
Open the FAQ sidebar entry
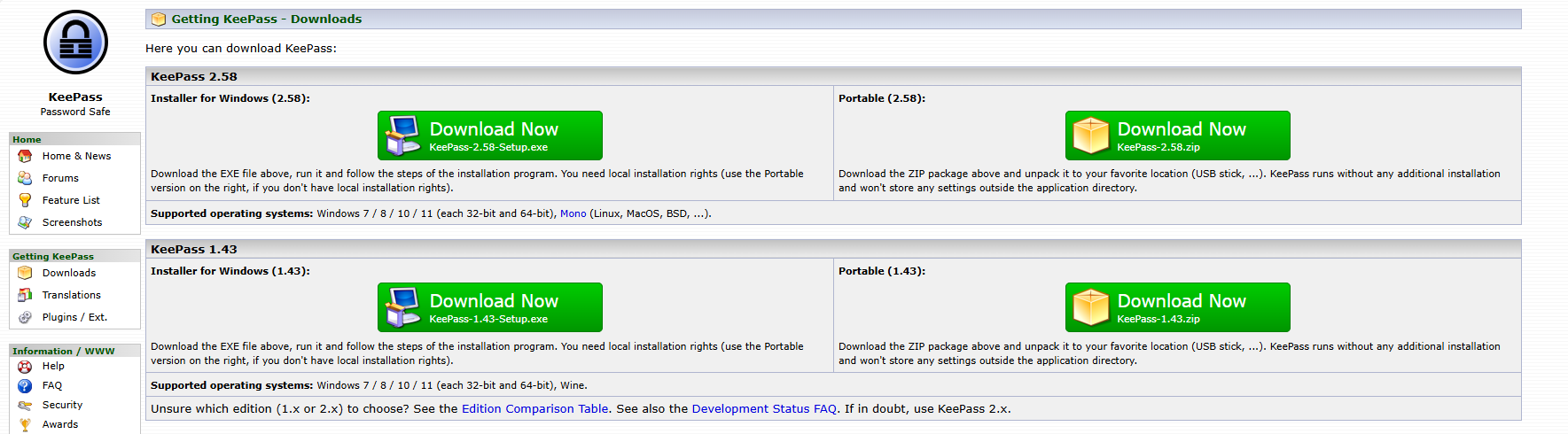coord(52,385)
